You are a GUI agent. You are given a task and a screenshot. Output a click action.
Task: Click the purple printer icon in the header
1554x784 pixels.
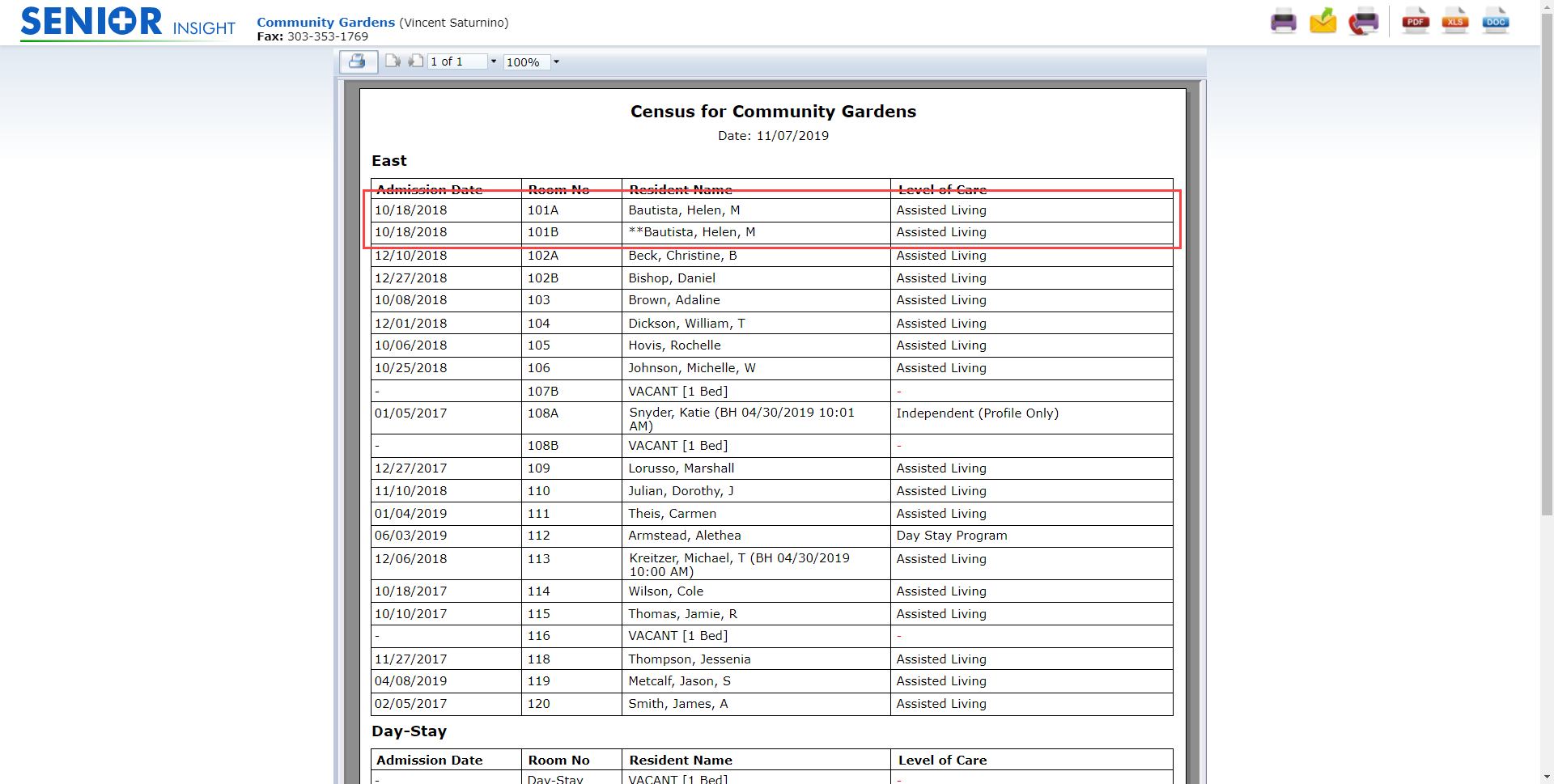point(1284,21)
